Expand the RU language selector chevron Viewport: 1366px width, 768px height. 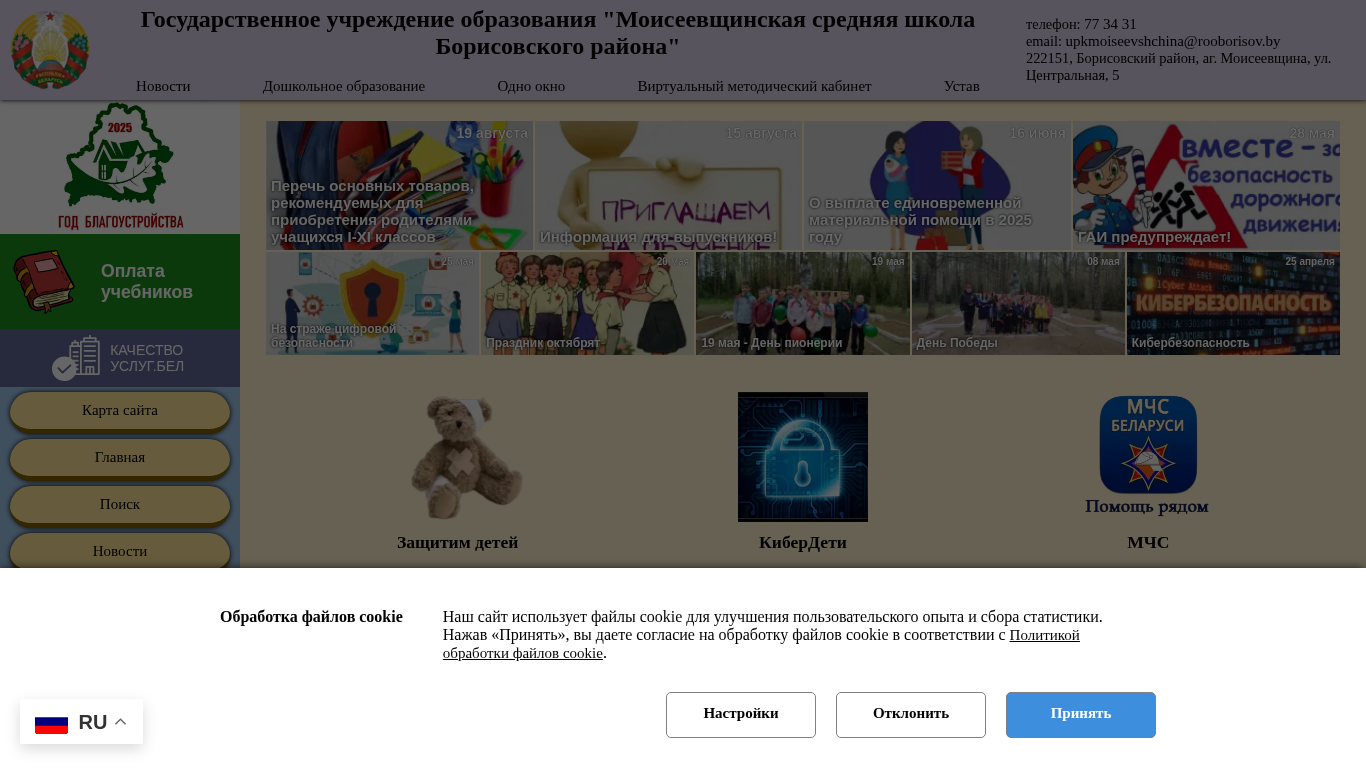120,722
